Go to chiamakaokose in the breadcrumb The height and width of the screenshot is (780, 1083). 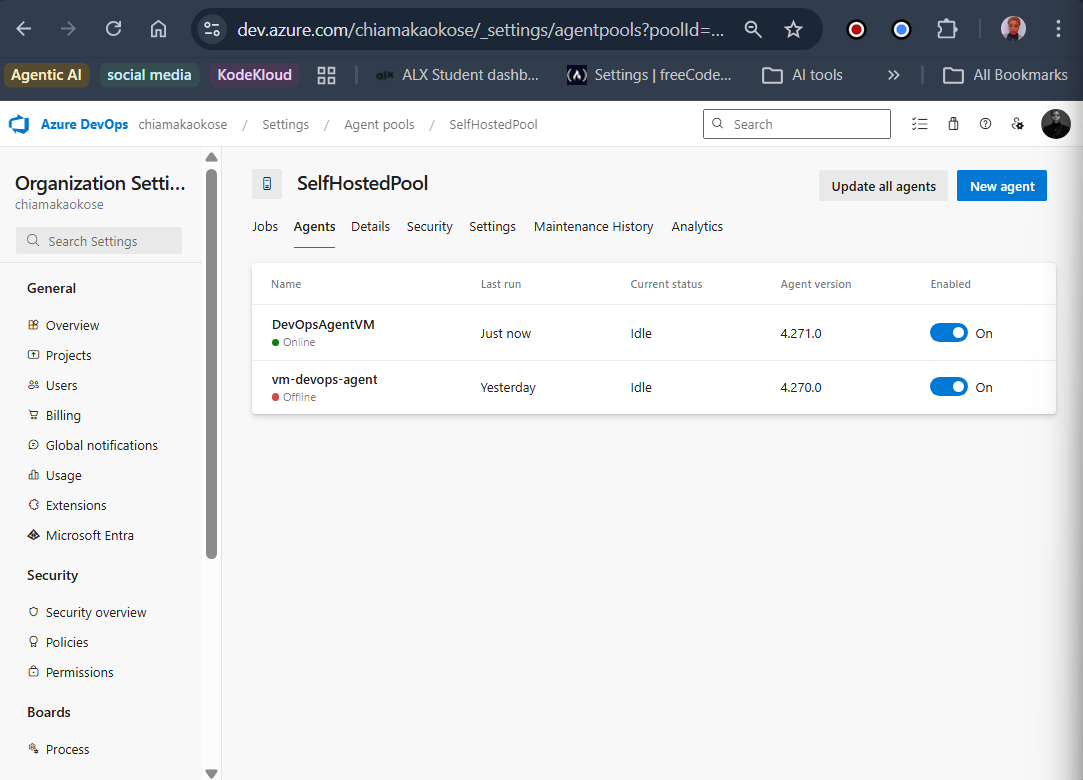click(183, 124)
